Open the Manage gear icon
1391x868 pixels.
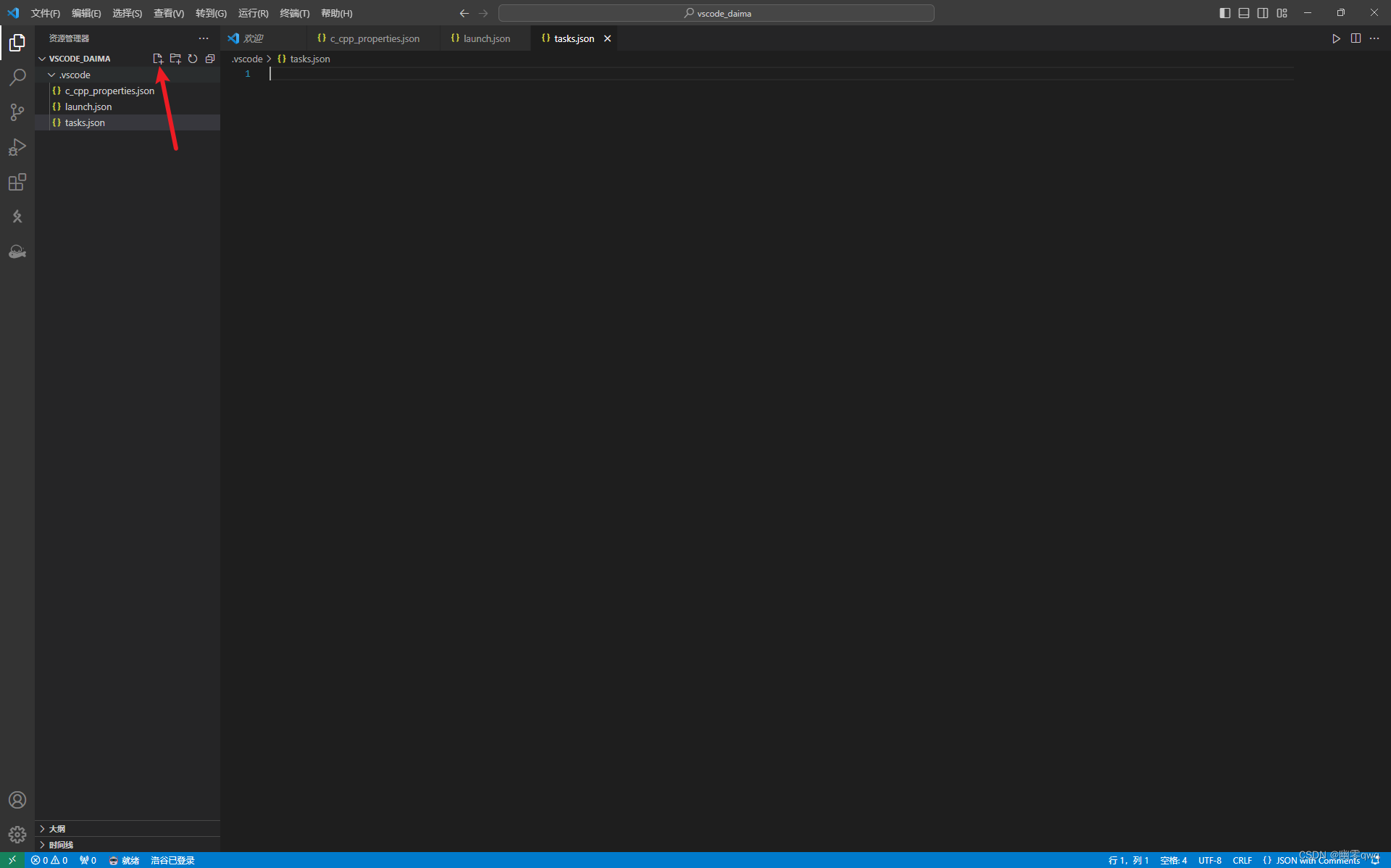pos(17,835)
